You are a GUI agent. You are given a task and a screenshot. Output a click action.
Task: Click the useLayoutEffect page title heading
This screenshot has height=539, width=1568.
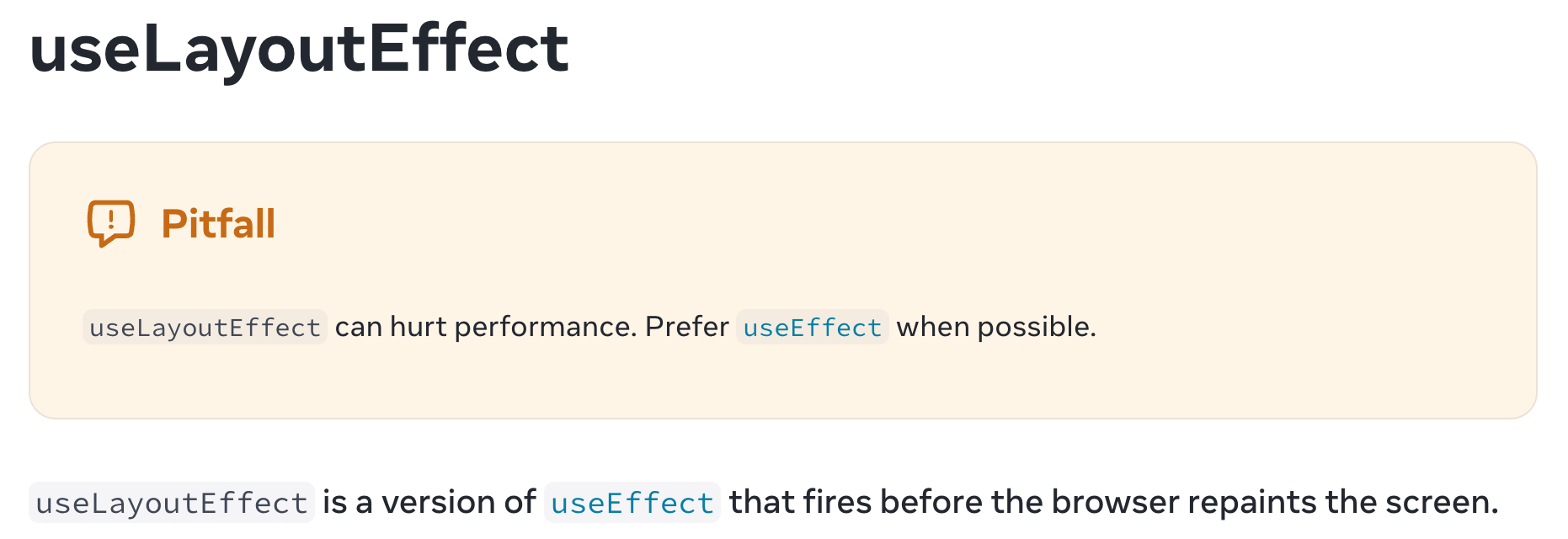click(299, 49)
